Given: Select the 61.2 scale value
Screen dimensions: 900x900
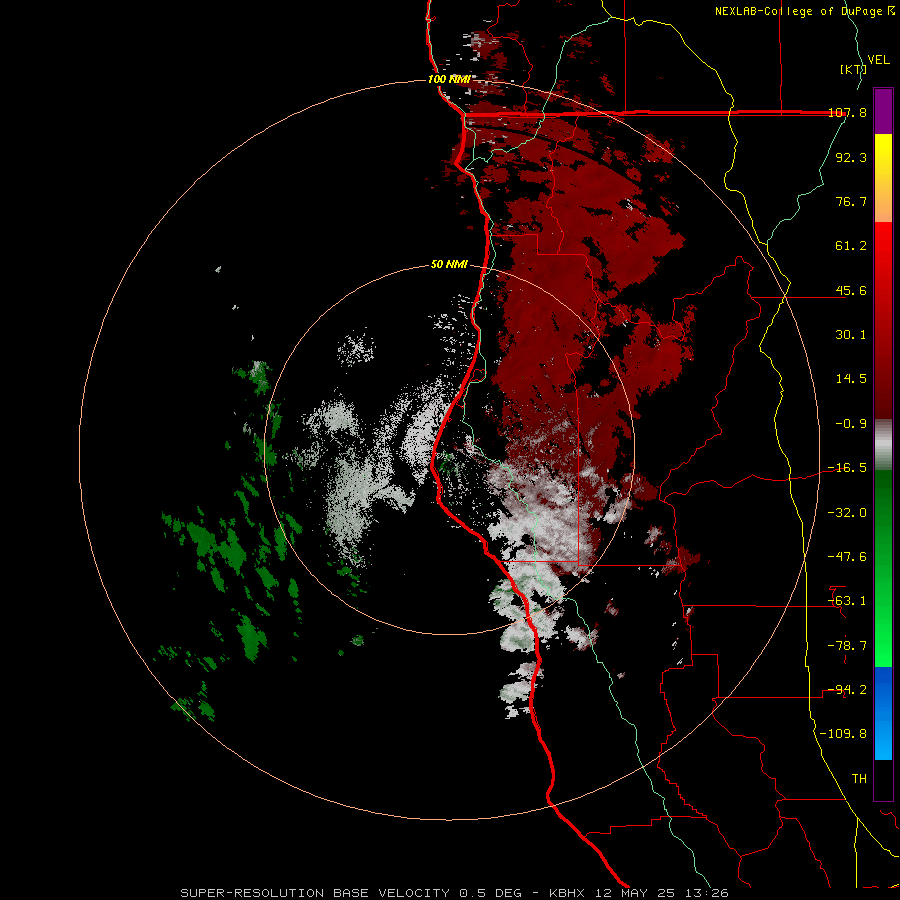Looking at the screenshot, I should pos(851,246).
